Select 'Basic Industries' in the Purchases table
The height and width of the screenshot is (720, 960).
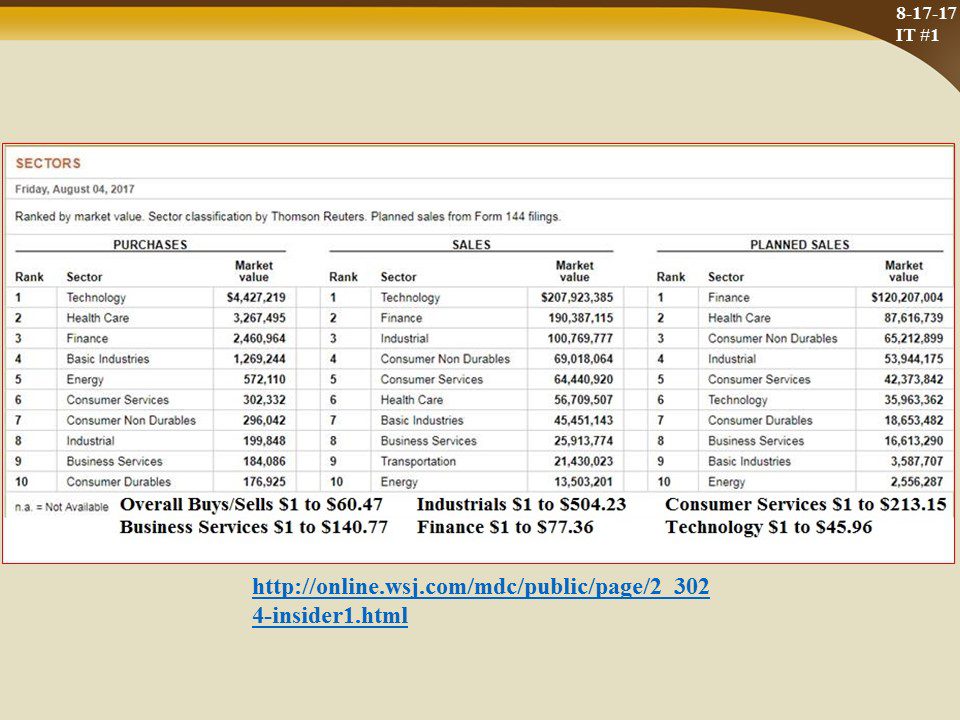click(x=108, y=359)
